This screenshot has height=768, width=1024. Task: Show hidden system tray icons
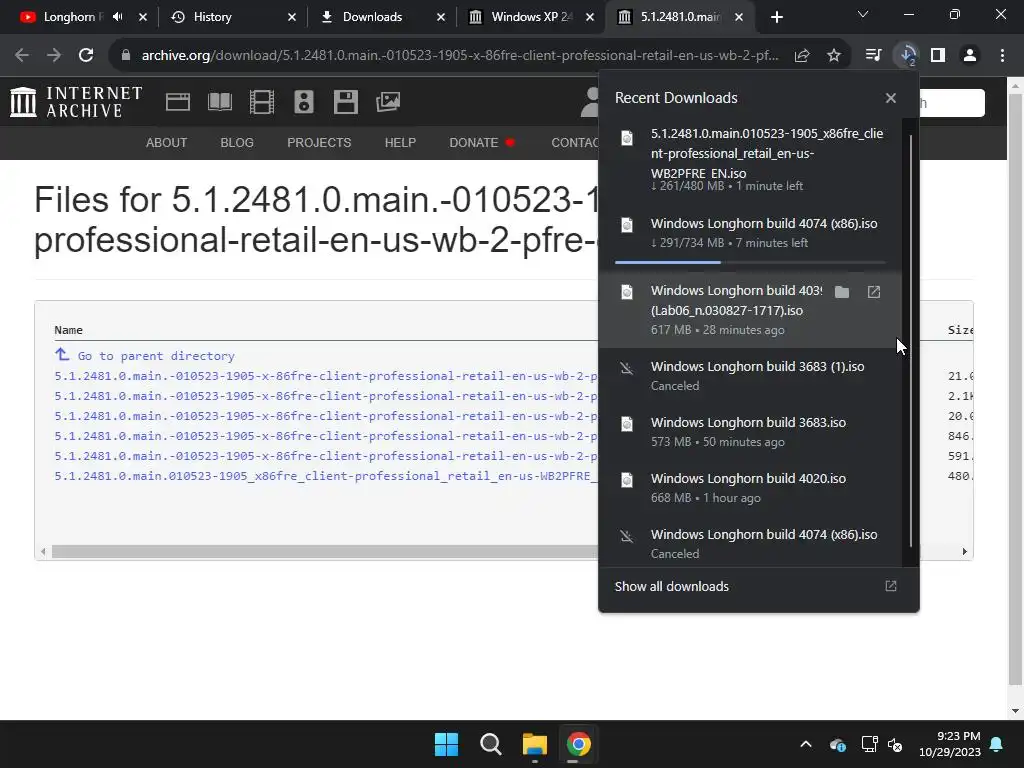pyautogui.click(x=806, y=744)
